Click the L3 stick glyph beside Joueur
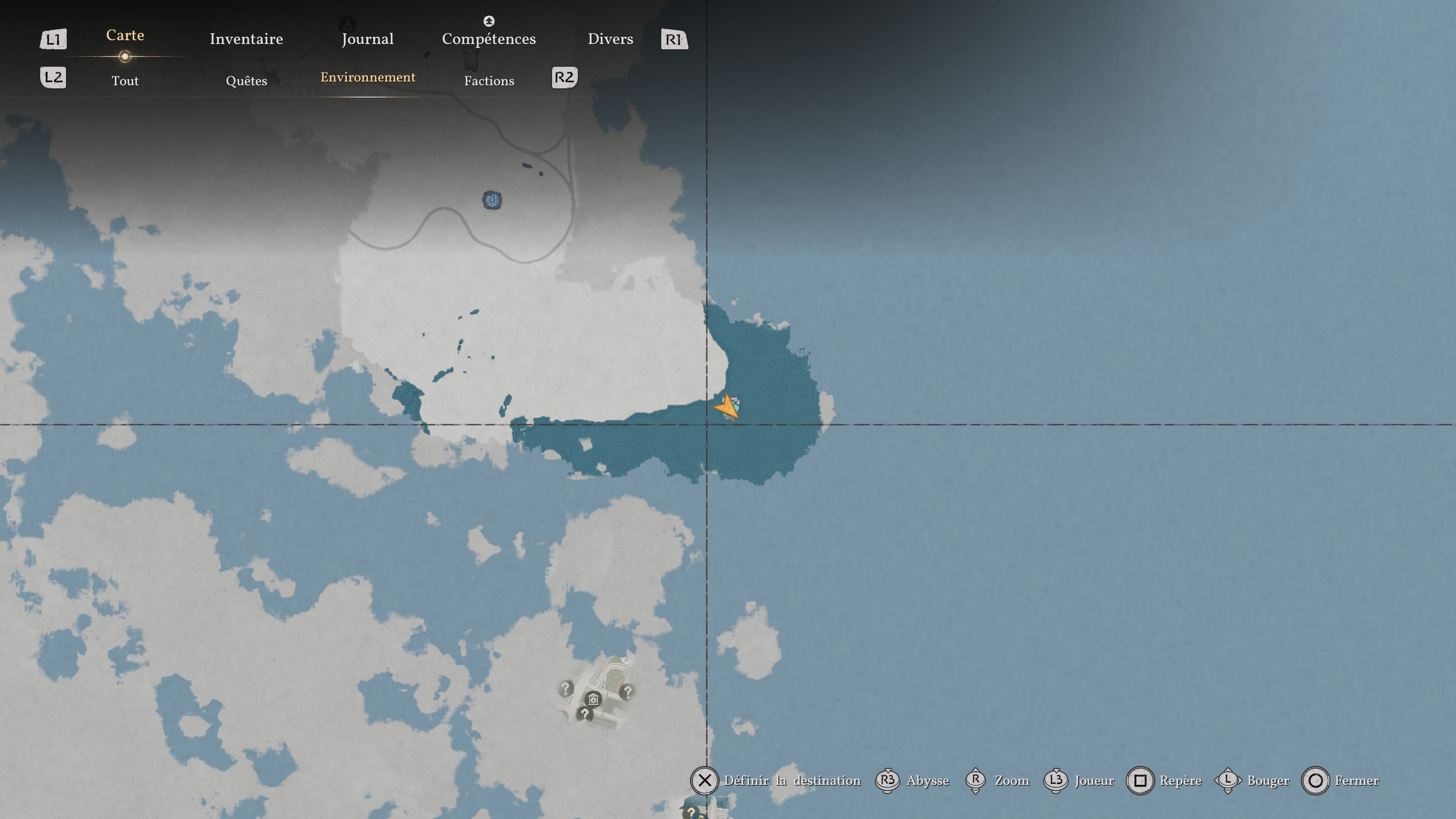 [x=1056, y=781]
